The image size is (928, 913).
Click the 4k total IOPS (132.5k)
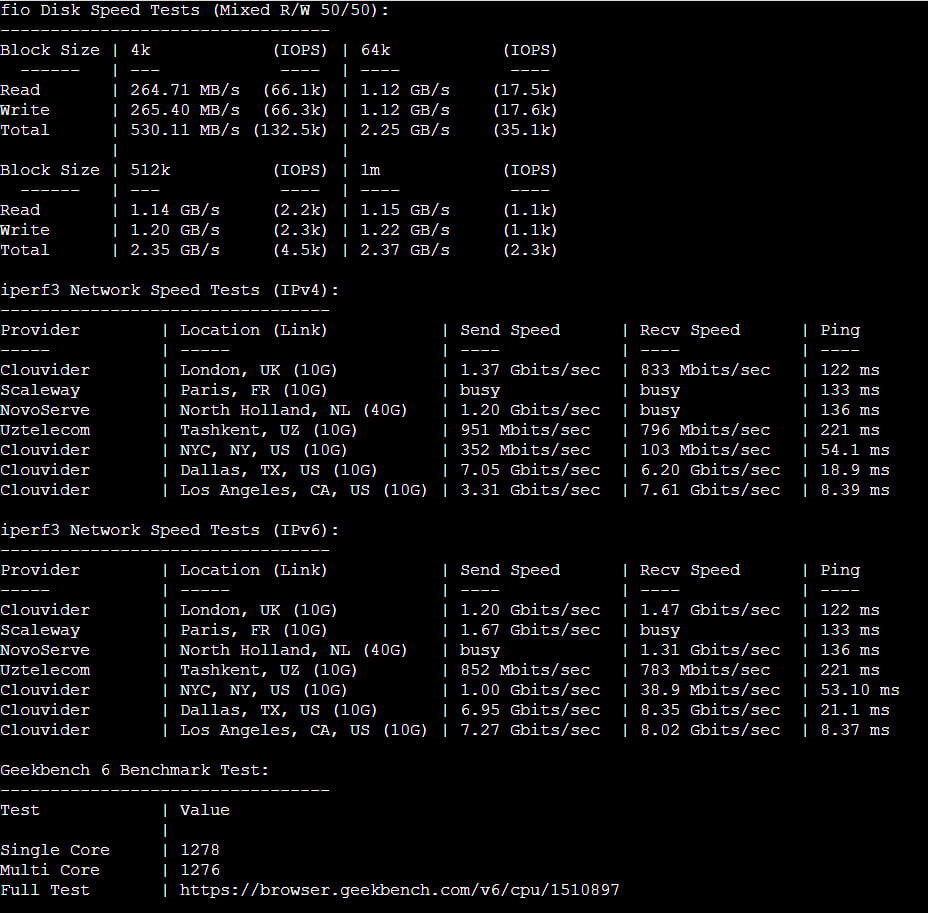pos(290,130)
